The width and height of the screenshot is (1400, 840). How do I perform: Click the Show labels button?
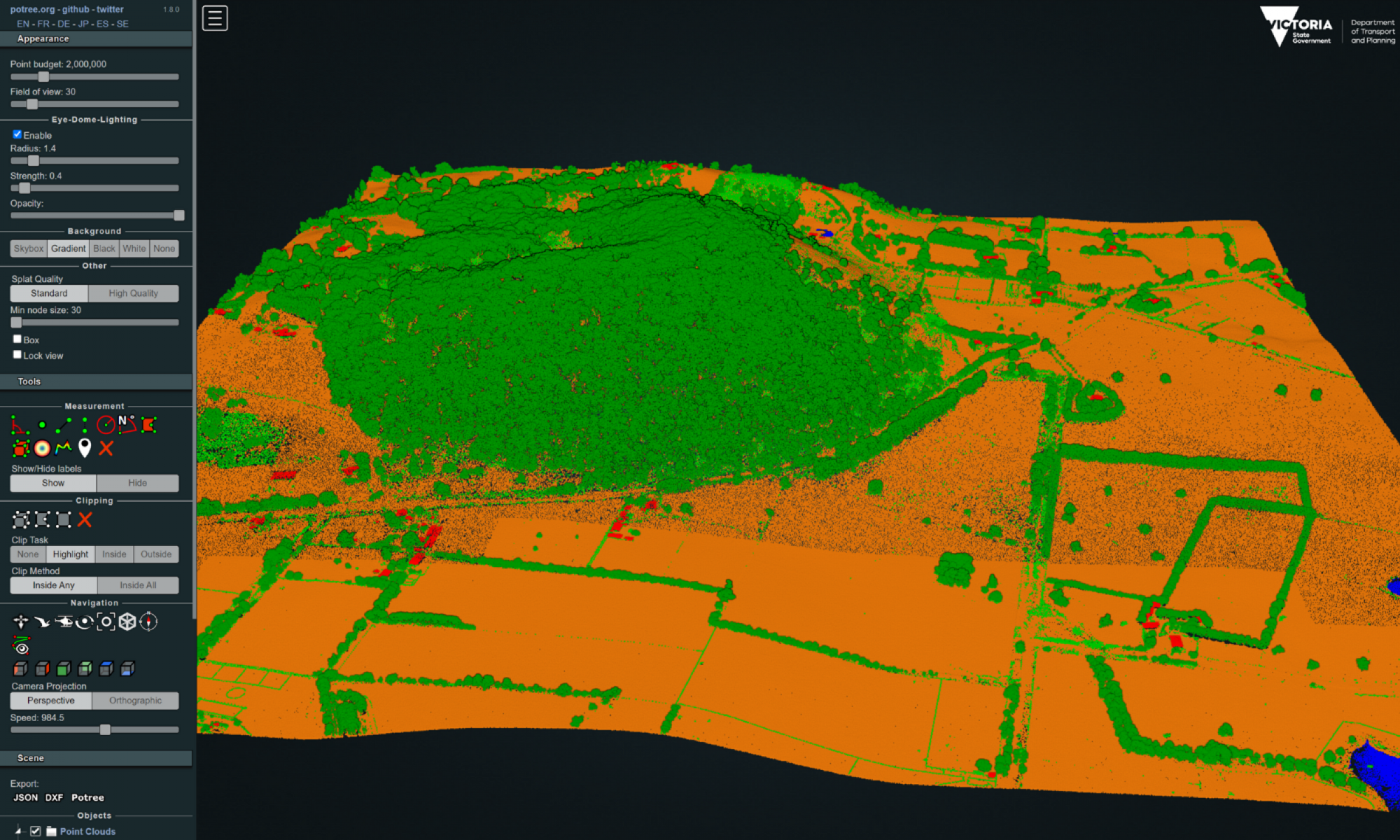[52, 483]
